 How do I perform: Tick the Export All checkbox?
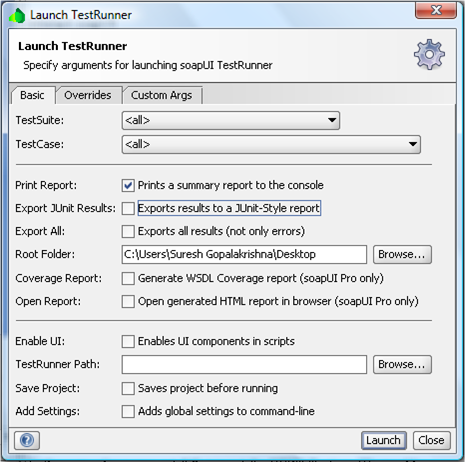click(x=128, y=231)
